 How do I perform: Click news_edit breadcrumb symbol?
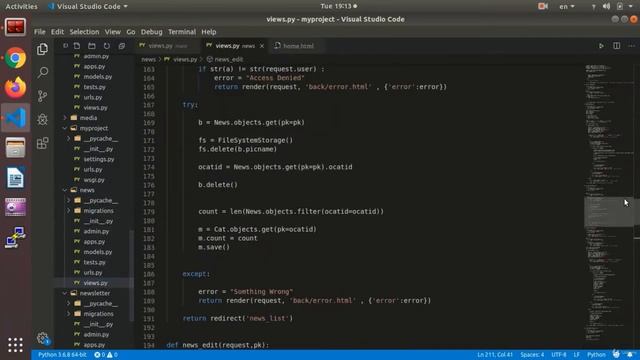click(225, 60)
